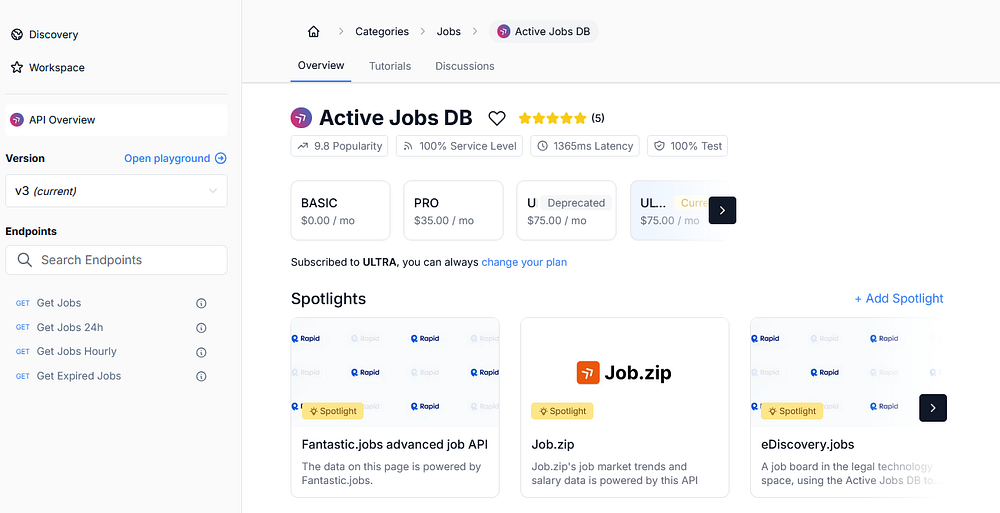Open info icon beside Get Expired Jobs

pyautogui.click(x=201, y=376)
